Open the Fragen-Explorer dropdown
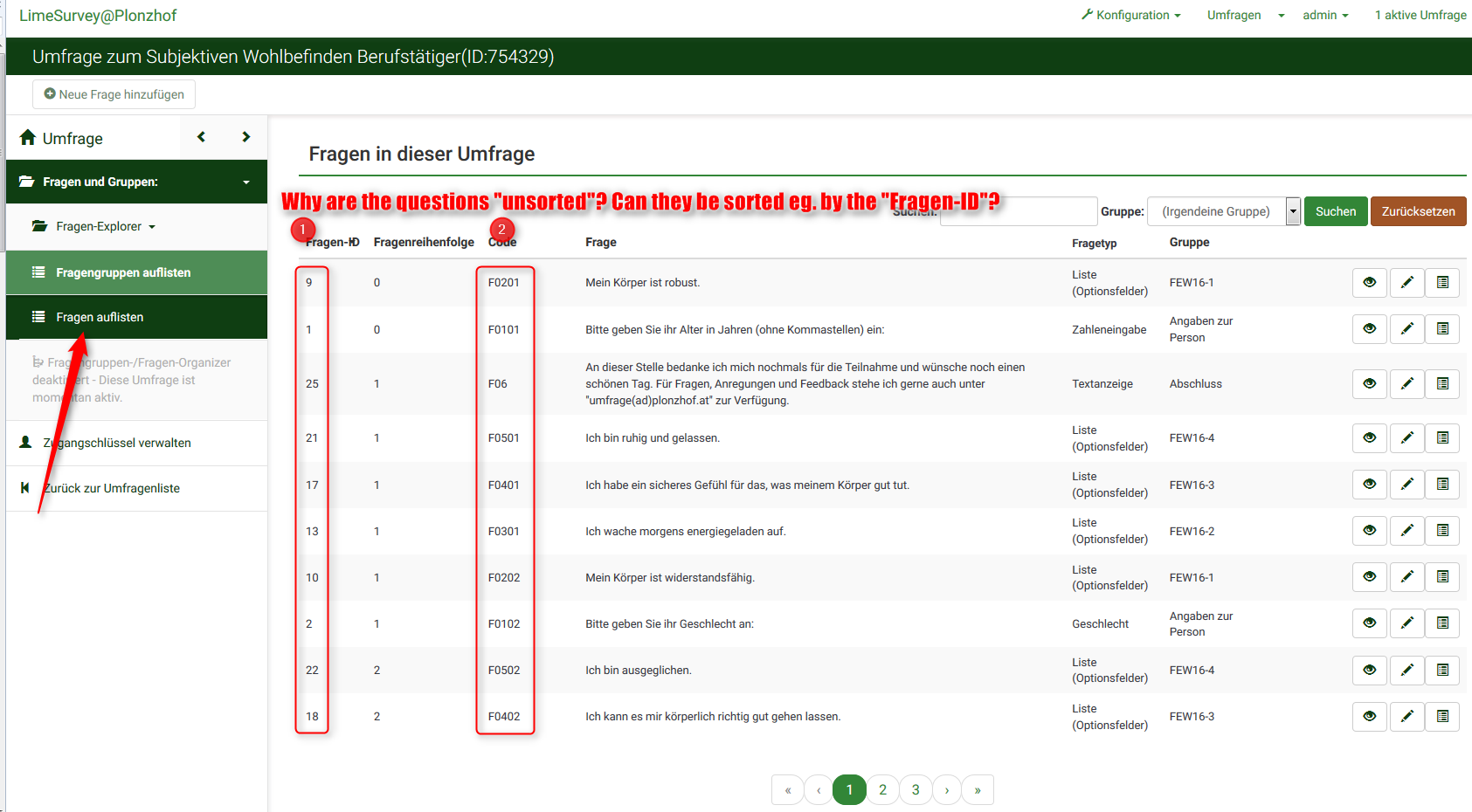The image size is (1472, 812). 95,227
